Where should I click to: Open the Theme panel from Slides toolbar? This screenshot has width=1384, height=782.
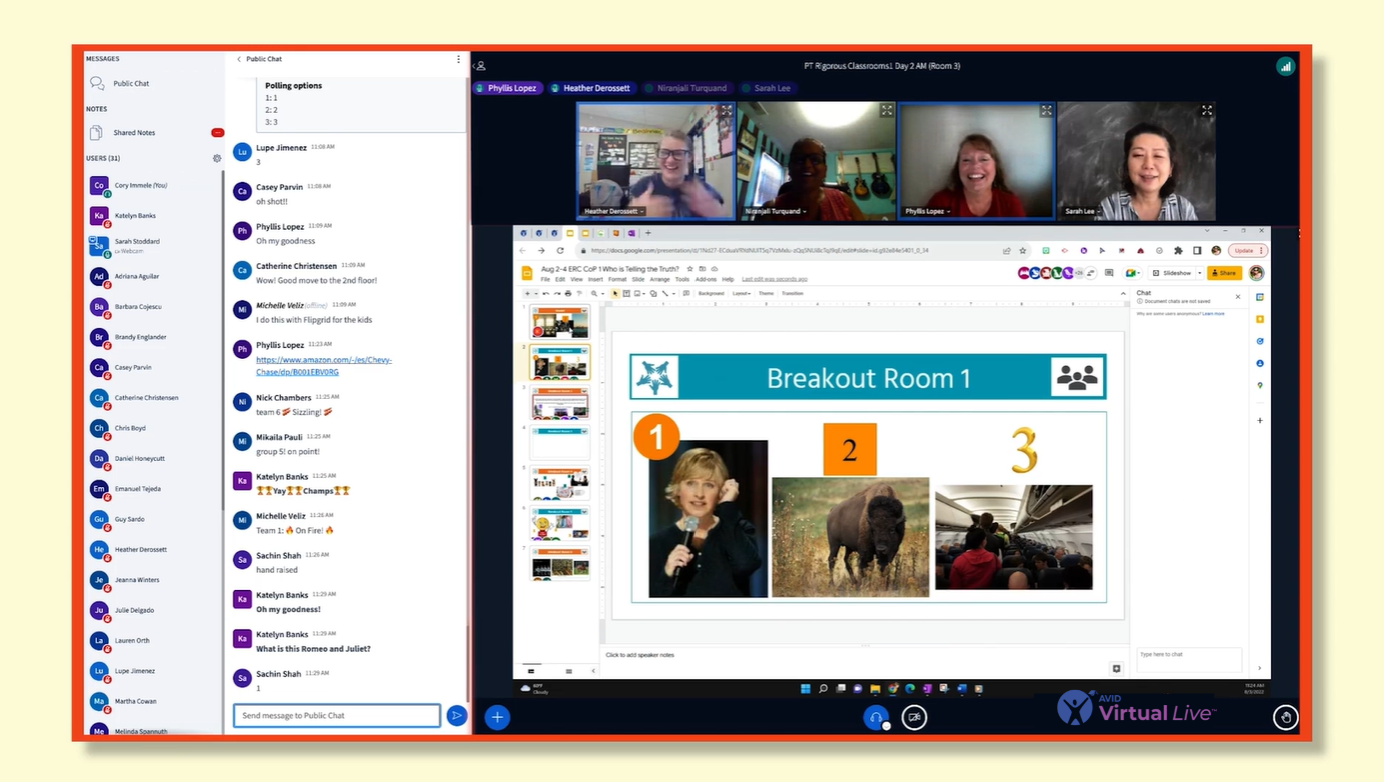[766, 293]
